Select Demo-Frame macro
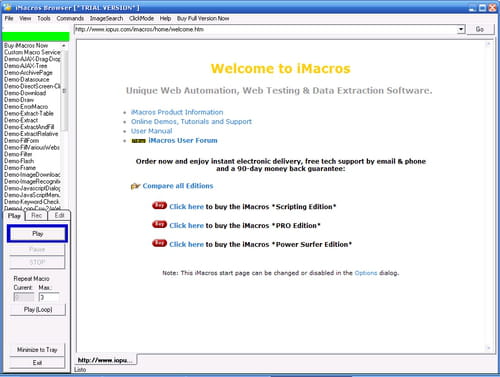Image resolution: width=500 pixels, height=377 pixels. (20, 168)
